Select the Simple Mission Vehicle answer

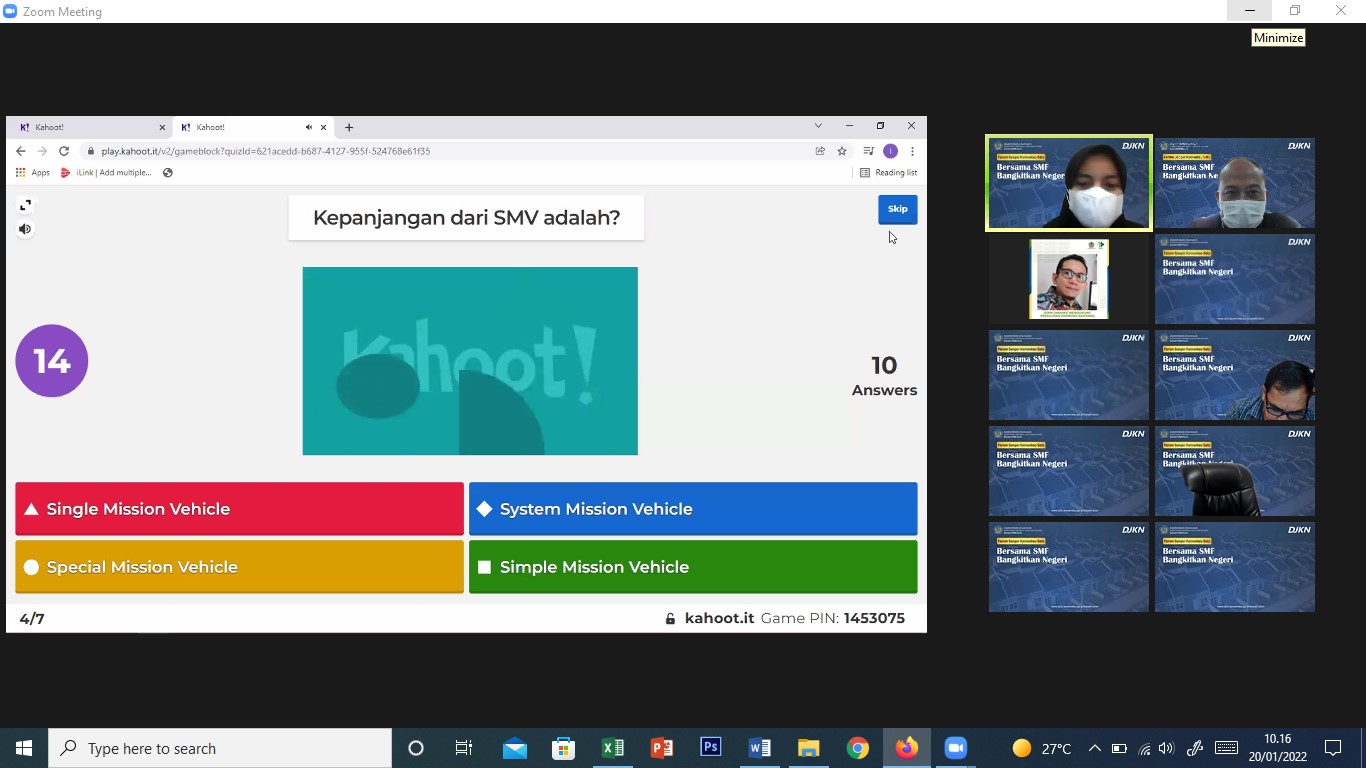point(692,567)
